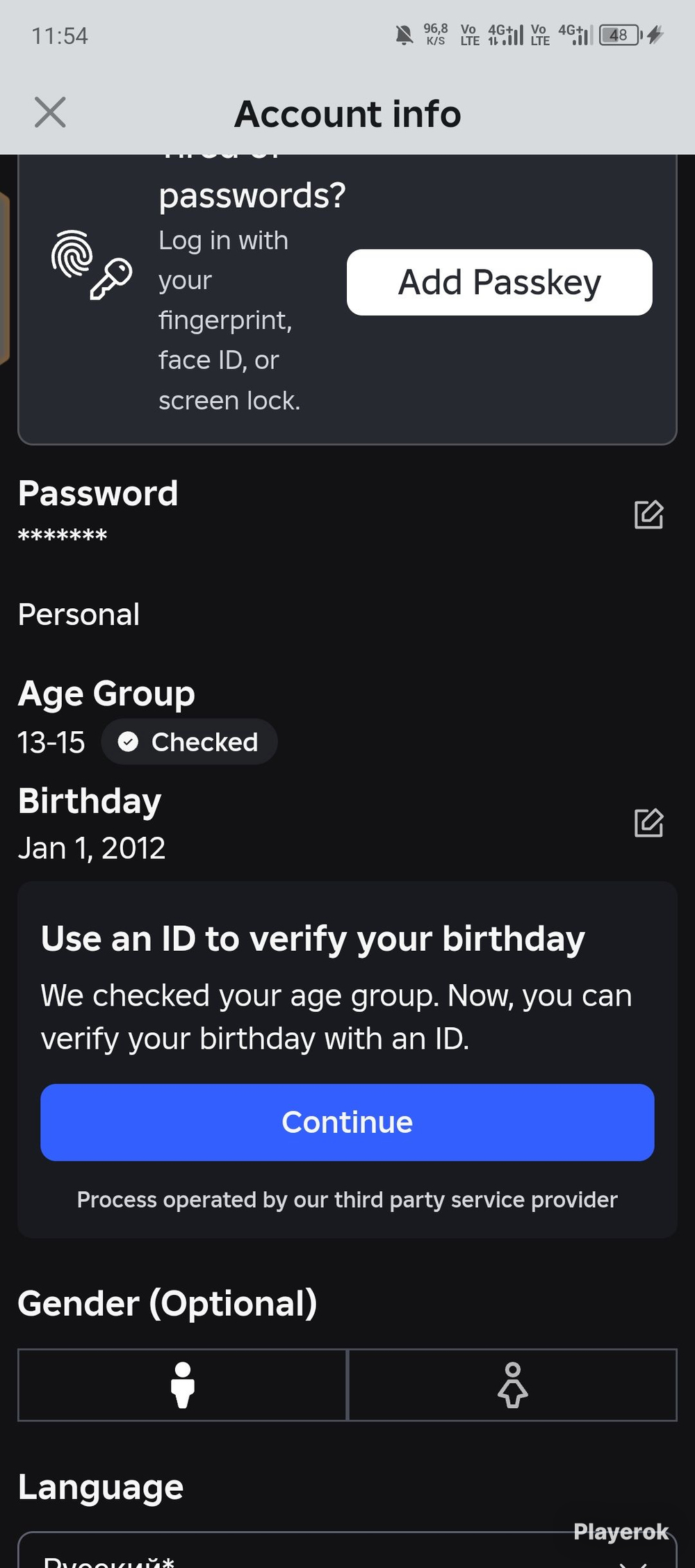
Task: Edit the Birthday date pencil icon
Action: 648,823
